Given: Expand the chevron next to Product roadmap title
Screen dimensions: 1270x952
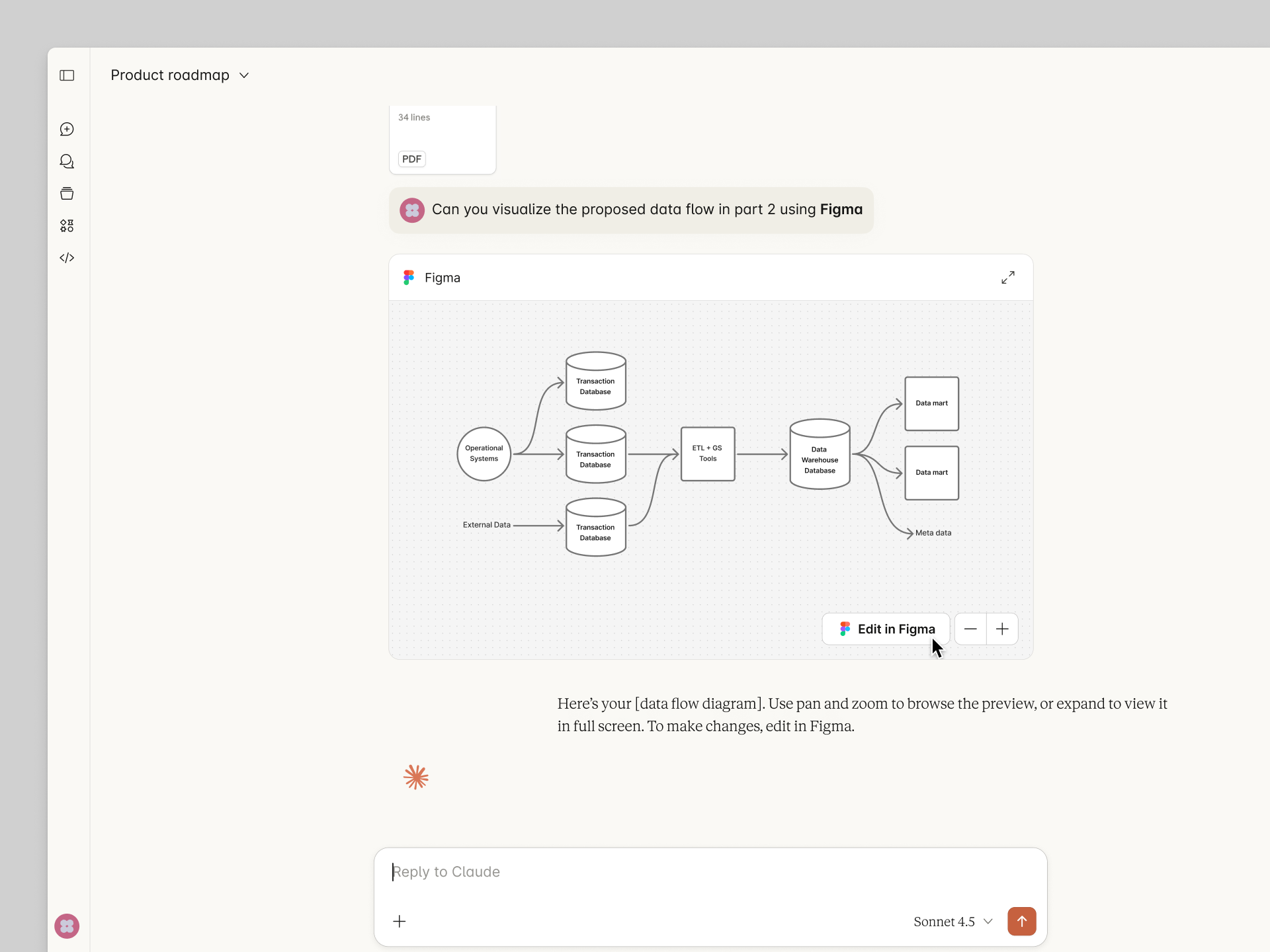Looking at the screenshot, I should [243, 75].
